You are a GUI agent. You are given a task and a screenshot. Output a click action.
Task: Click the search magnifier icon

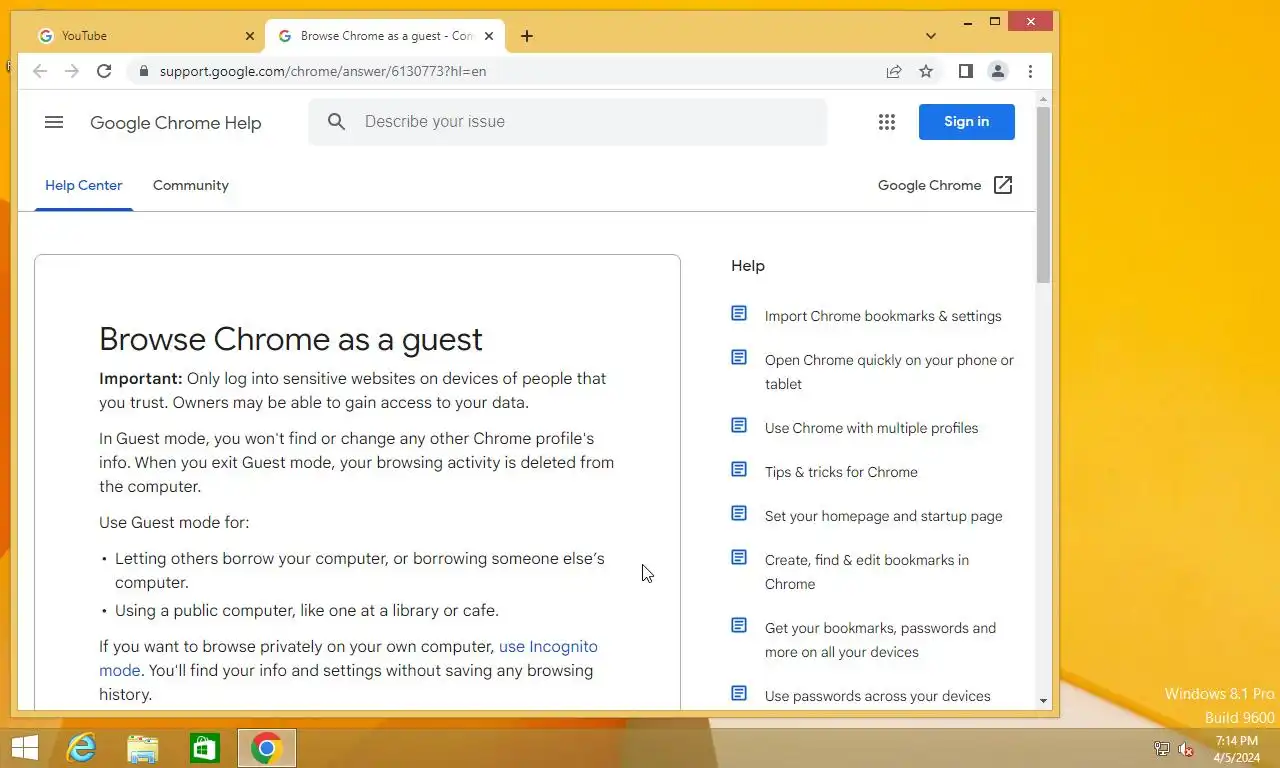pyautogui.click(x=337, y=122)
